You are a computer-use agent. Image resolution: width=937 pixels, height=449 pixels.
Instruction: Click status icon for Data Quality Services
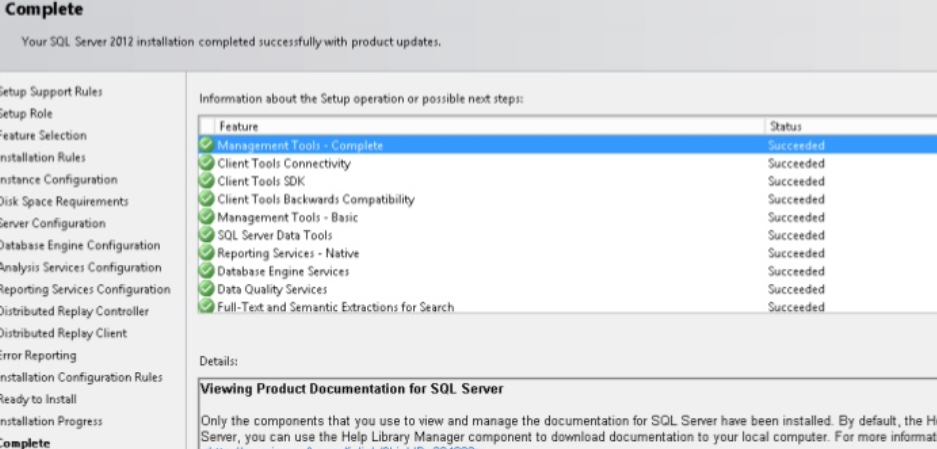click(x=207, y=289)
